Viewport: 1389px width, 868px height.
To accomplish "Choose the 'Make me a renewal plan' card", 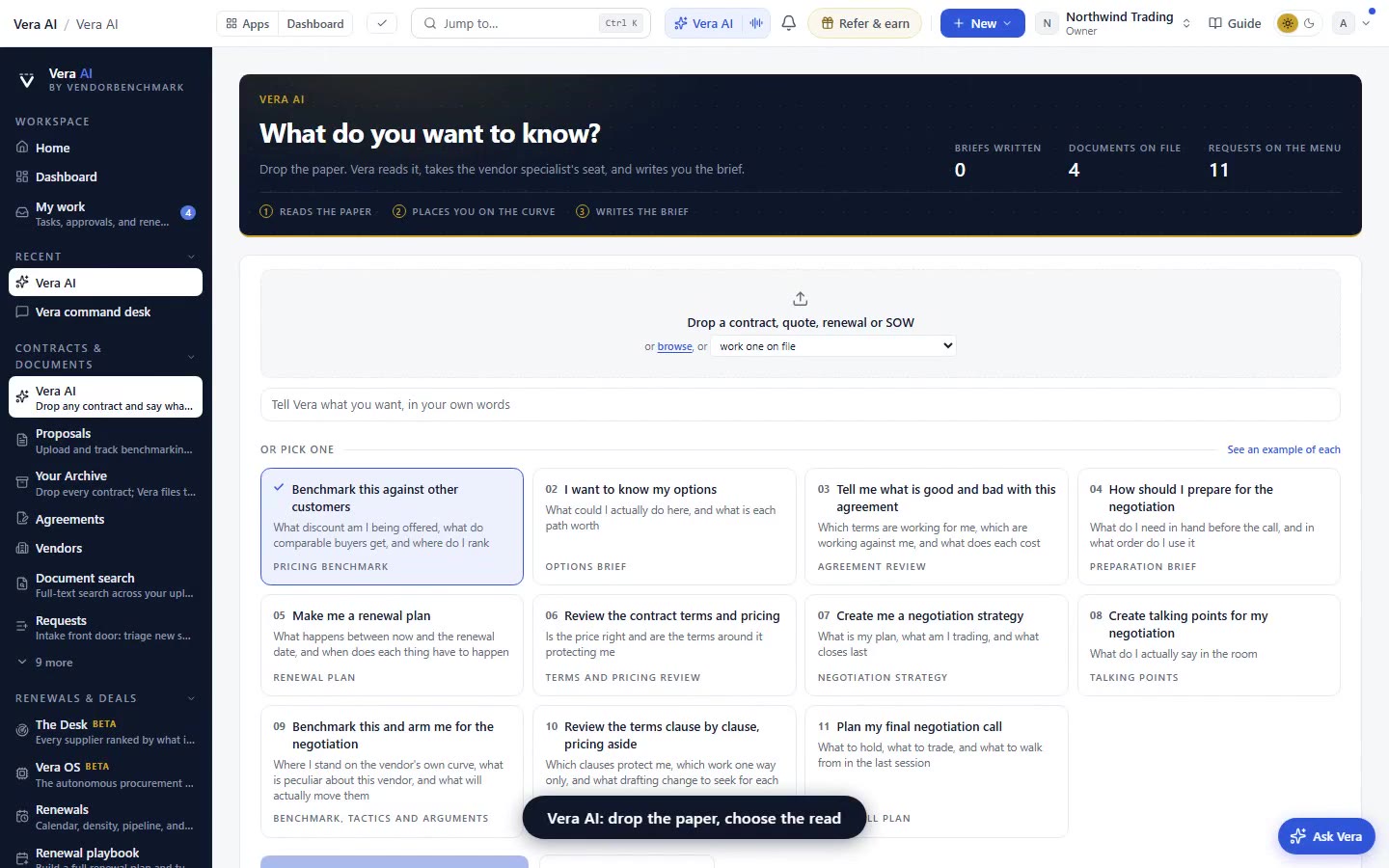I will click(x=392, y=645).
